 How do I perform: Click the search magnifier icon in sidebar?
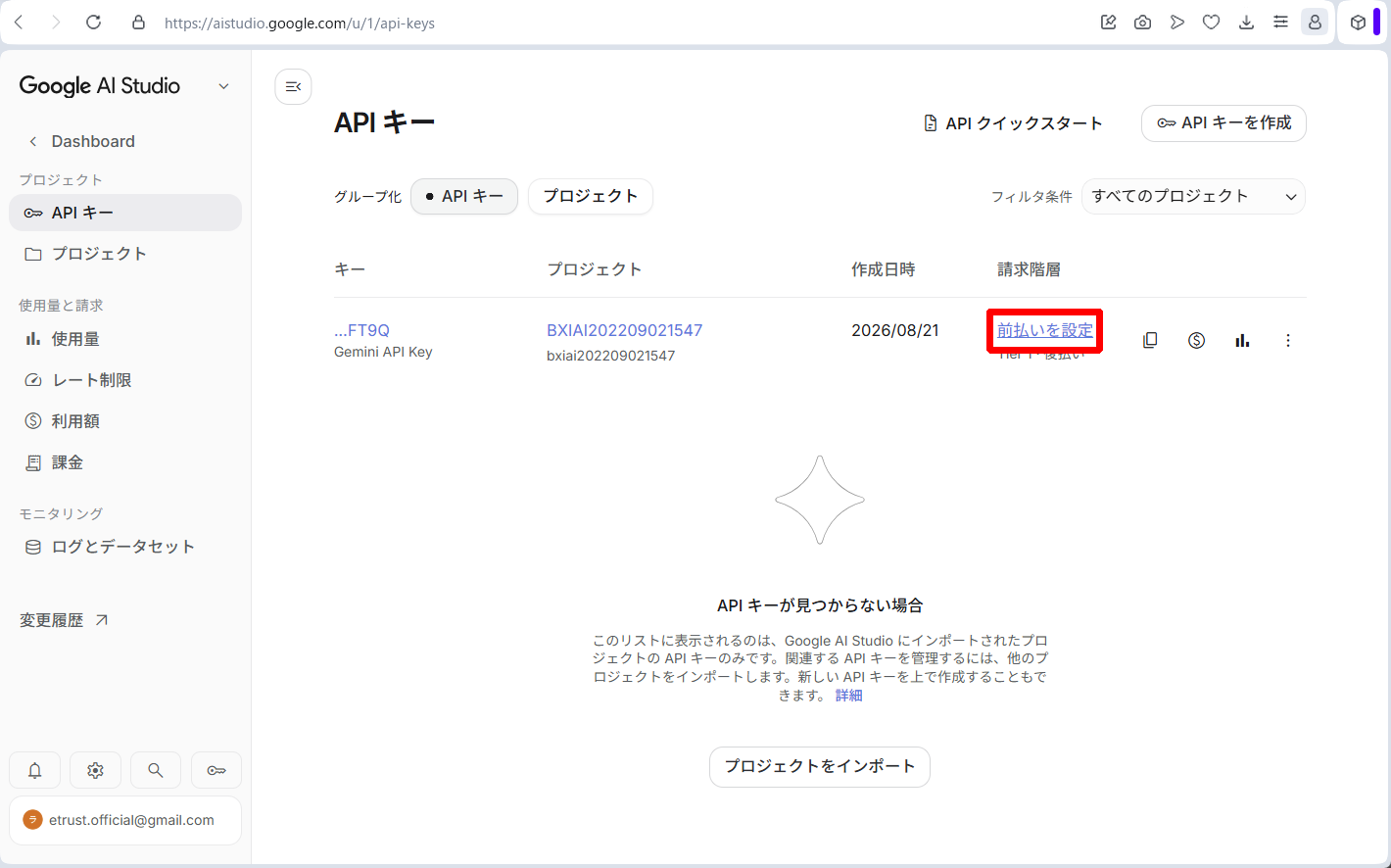click(x=155, y=770)
